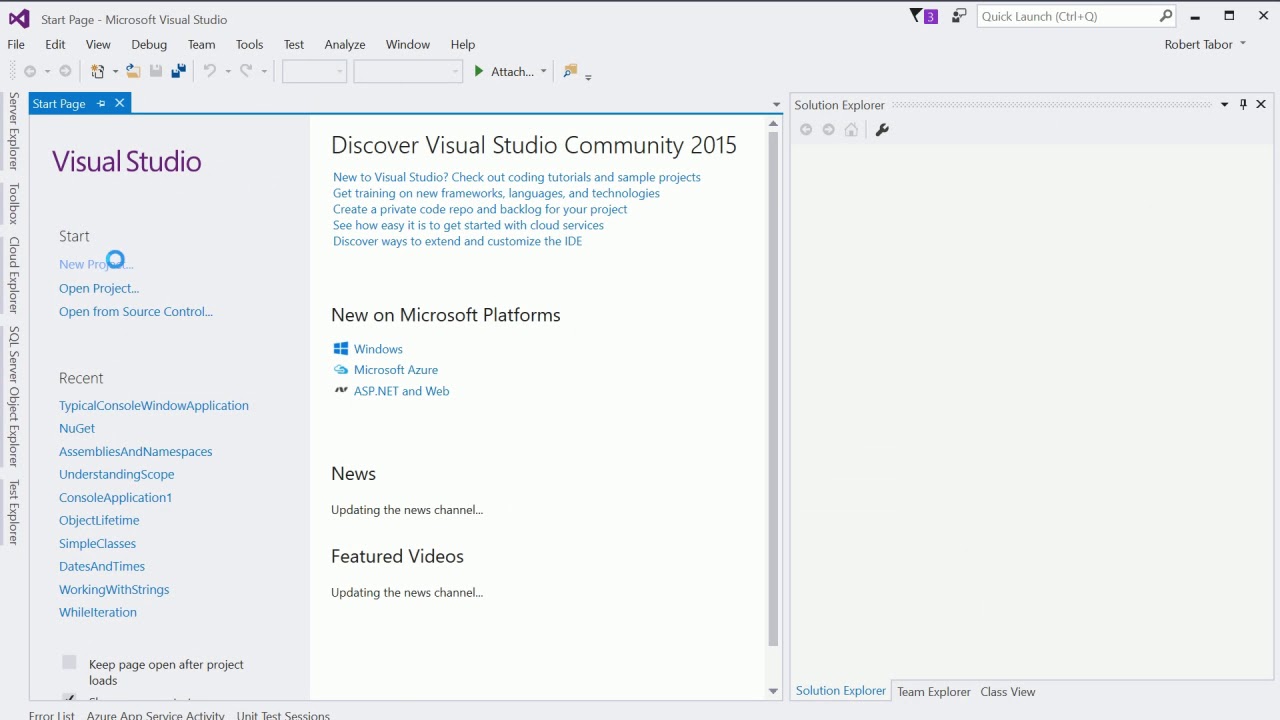Open the Robert Tabor account dropdown

click(x=1205, y=44)
